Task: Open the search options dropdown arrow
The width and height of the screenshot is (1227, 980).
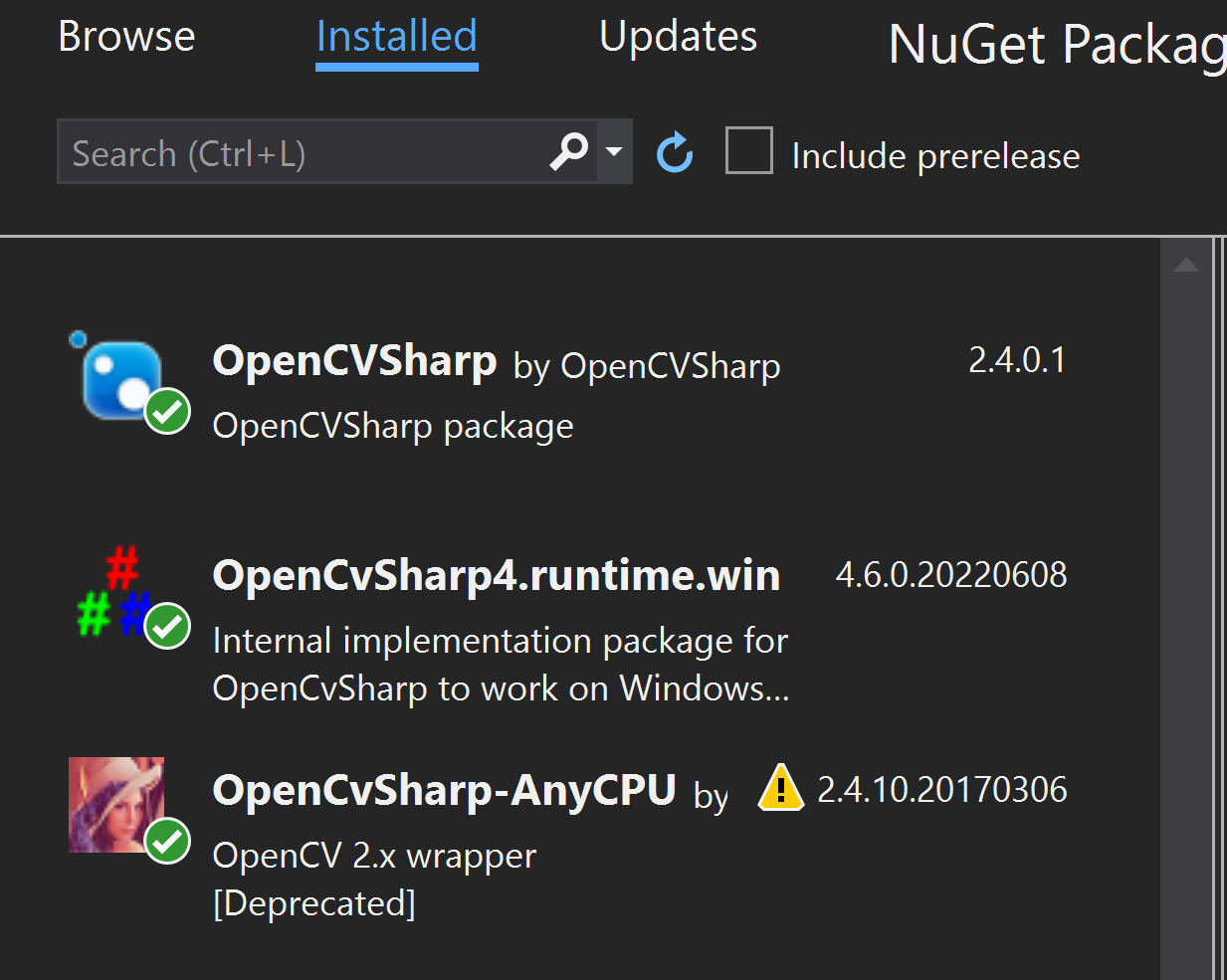Action: (x=615, y=151)
